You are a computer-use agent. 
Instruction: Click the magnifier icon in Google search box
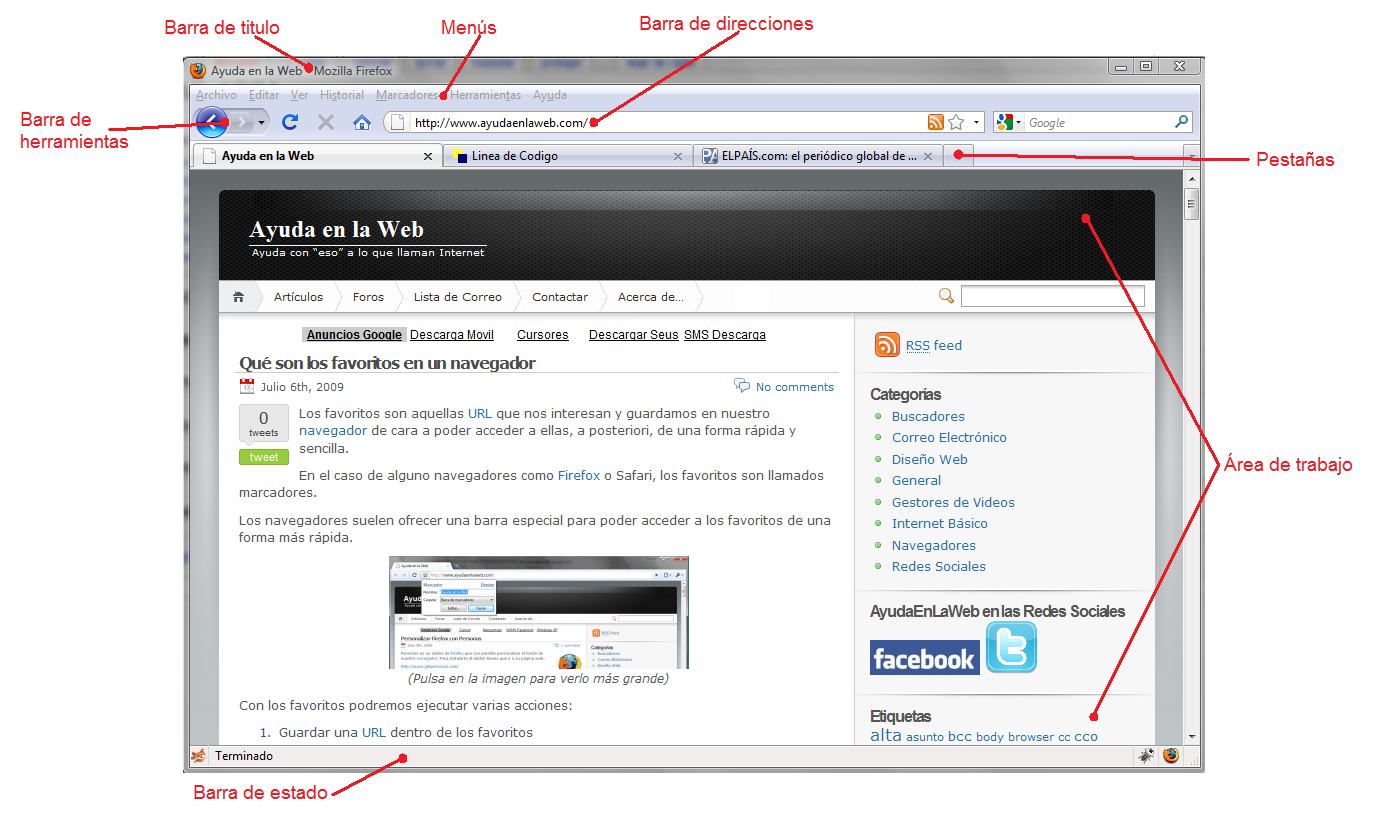[1182, 122]
